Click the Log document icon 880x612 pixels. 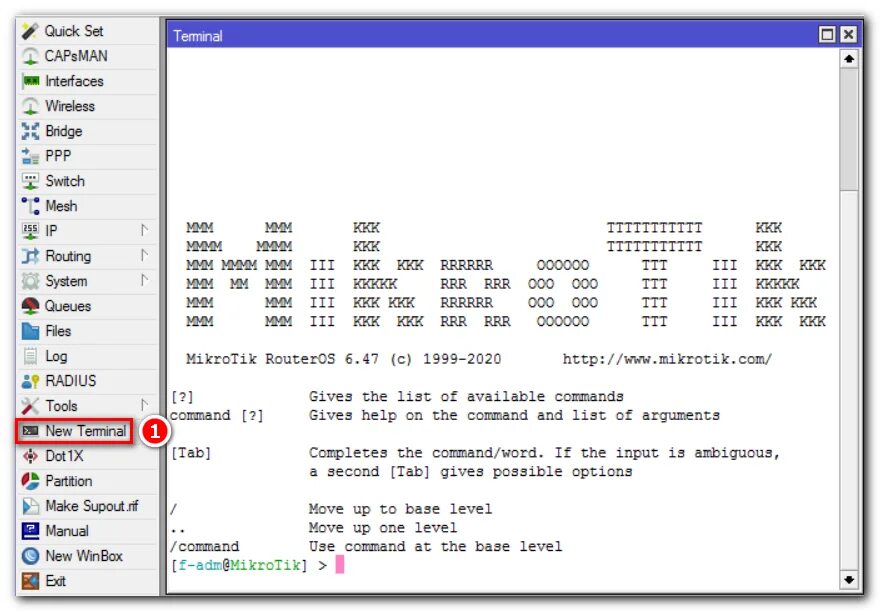click(30, 356)
